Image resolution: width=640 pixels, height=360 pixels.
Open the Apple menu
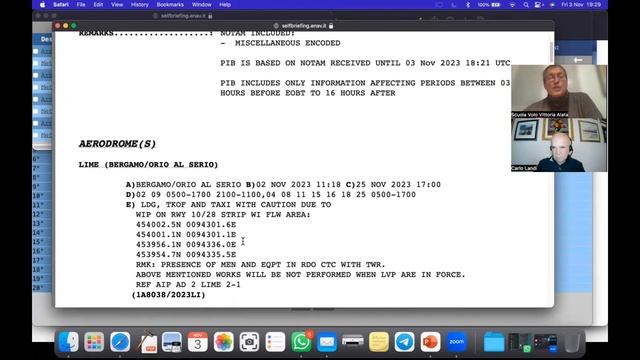42,4
